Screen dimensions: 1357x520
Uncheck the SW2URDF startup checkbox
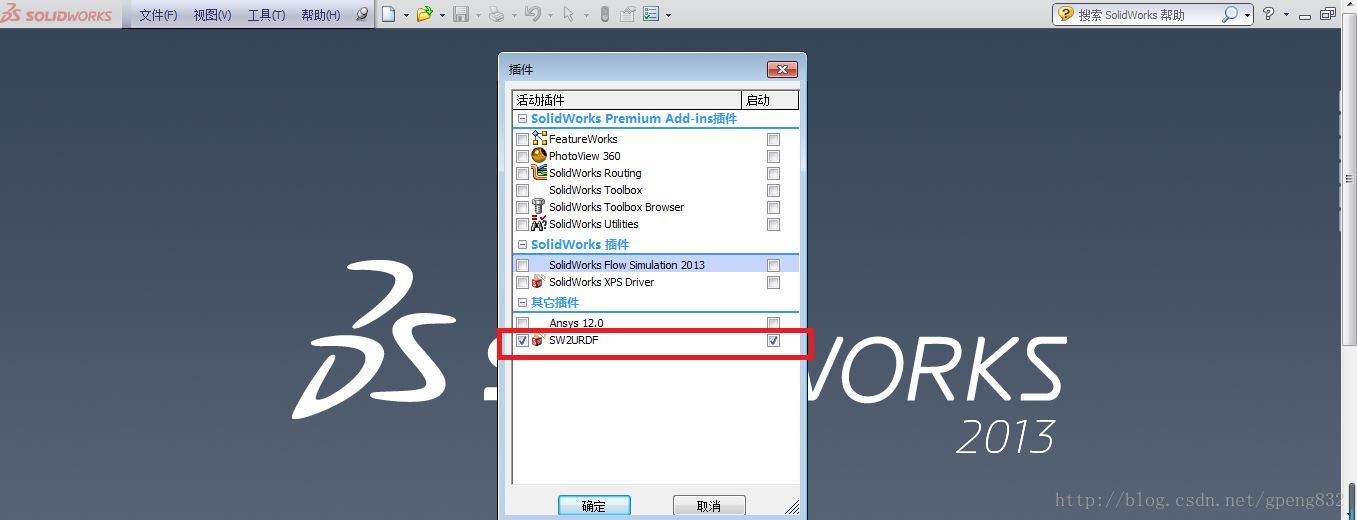point(773,341)
